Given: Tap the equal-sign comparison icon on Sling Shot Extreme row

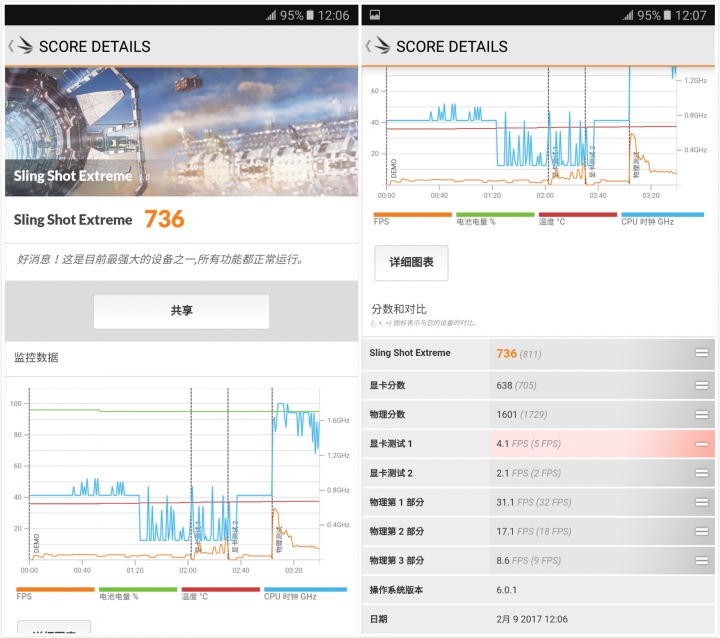Looking at the screenshot, I should (702, 353).
